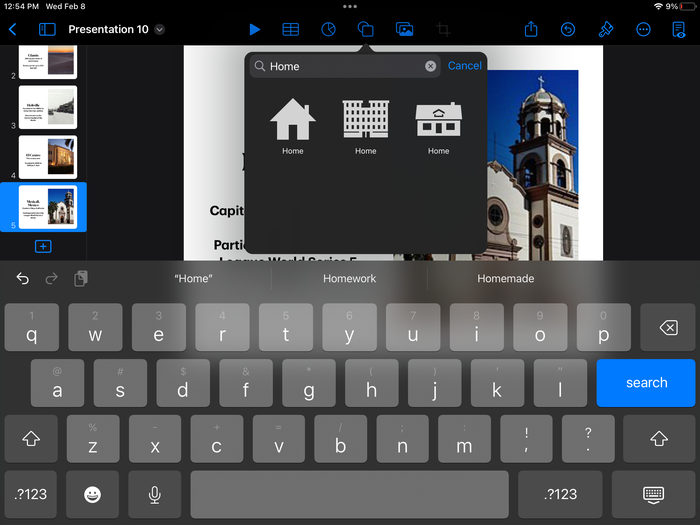Image resolution: width=700 pixels, height=525 pixels.
Task: Open the chart insertion menu
Action: 328,30
